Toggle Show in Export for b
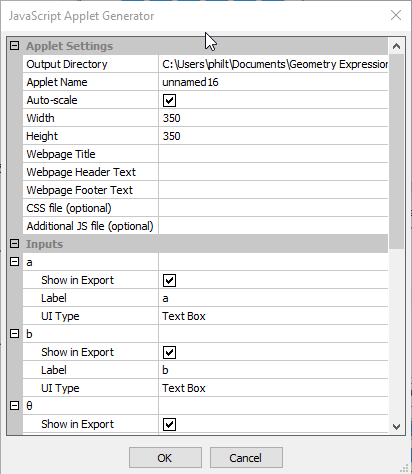The width and height of the screenshot is (412, 474). 169,352
